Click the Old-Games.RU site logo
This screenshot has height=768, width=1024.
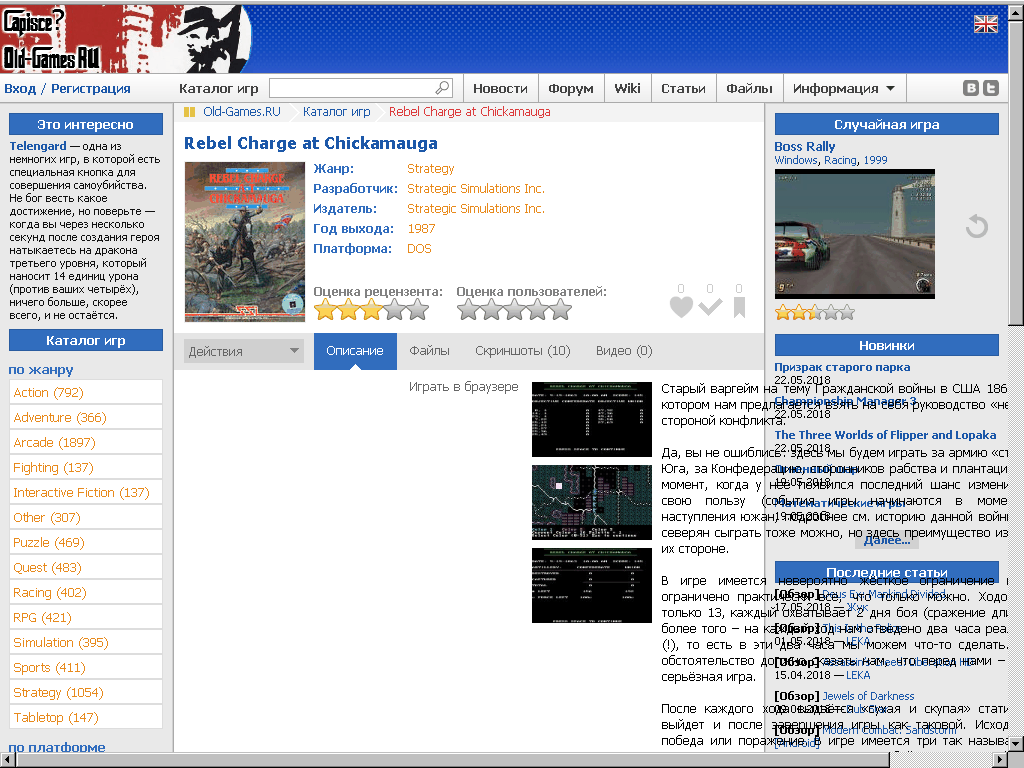(125, 39)
